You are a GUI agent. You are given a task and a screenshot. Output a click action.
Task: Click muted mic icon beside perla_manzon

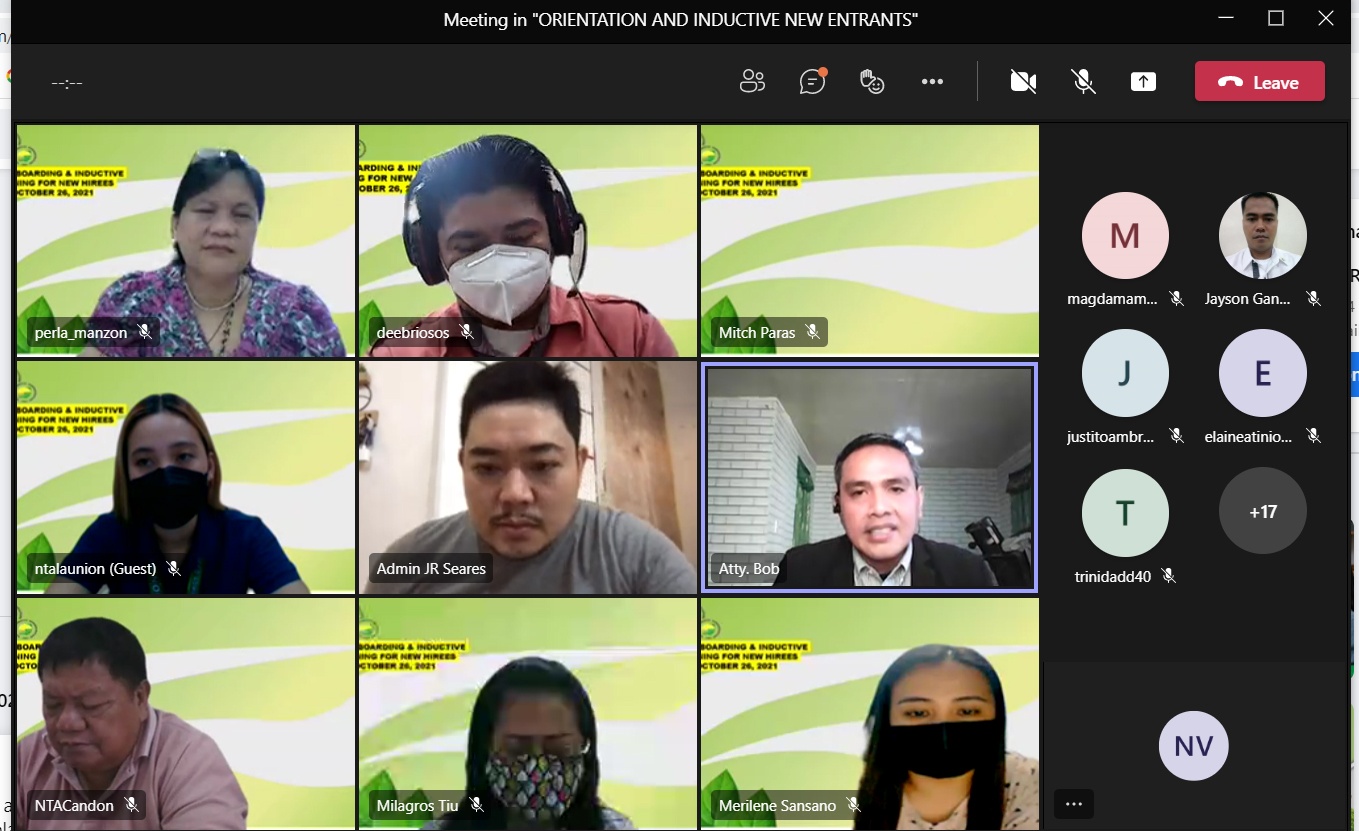[145, 332]
